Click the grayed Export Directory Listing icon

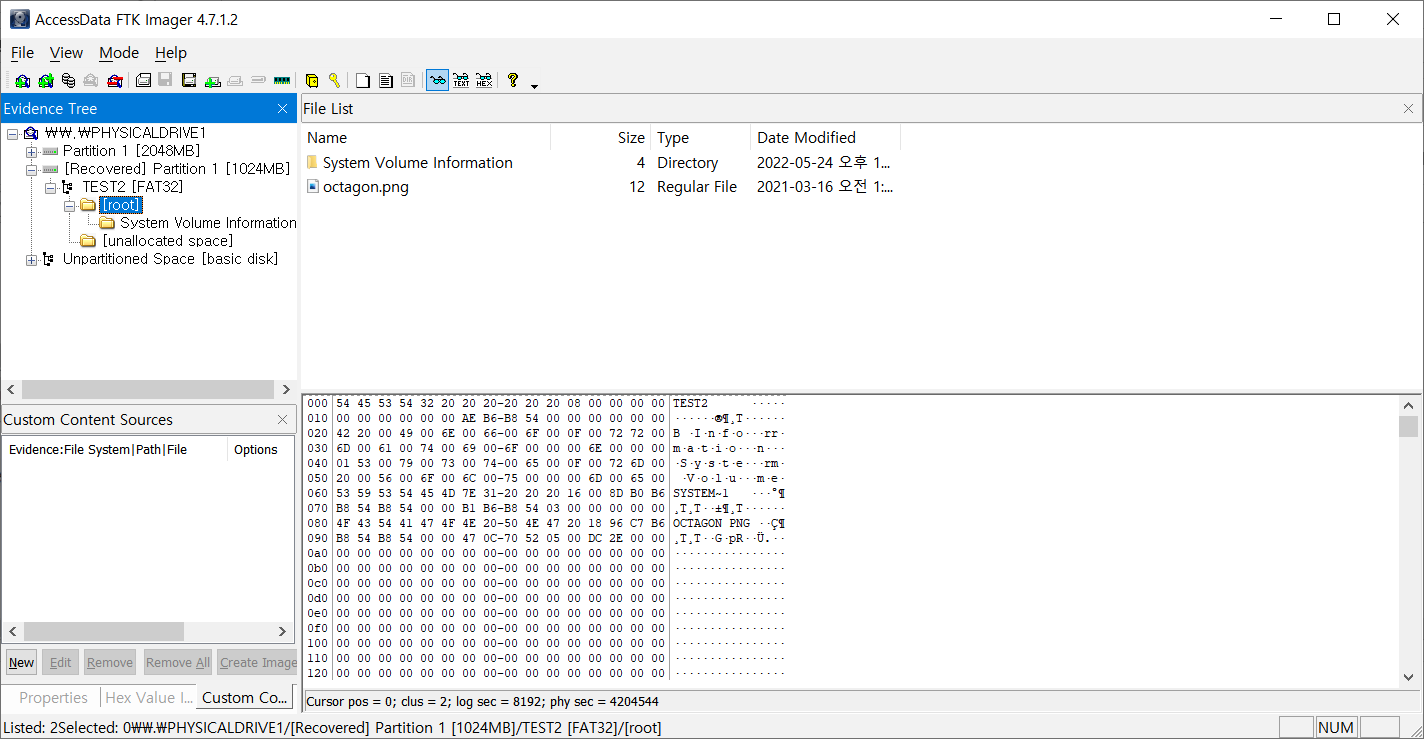coord(408,80)
